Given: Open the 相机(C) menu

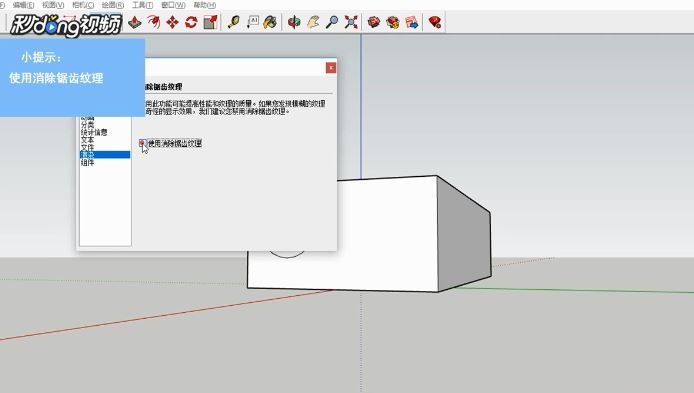Looking at the screenshot, I should [83, 5].
